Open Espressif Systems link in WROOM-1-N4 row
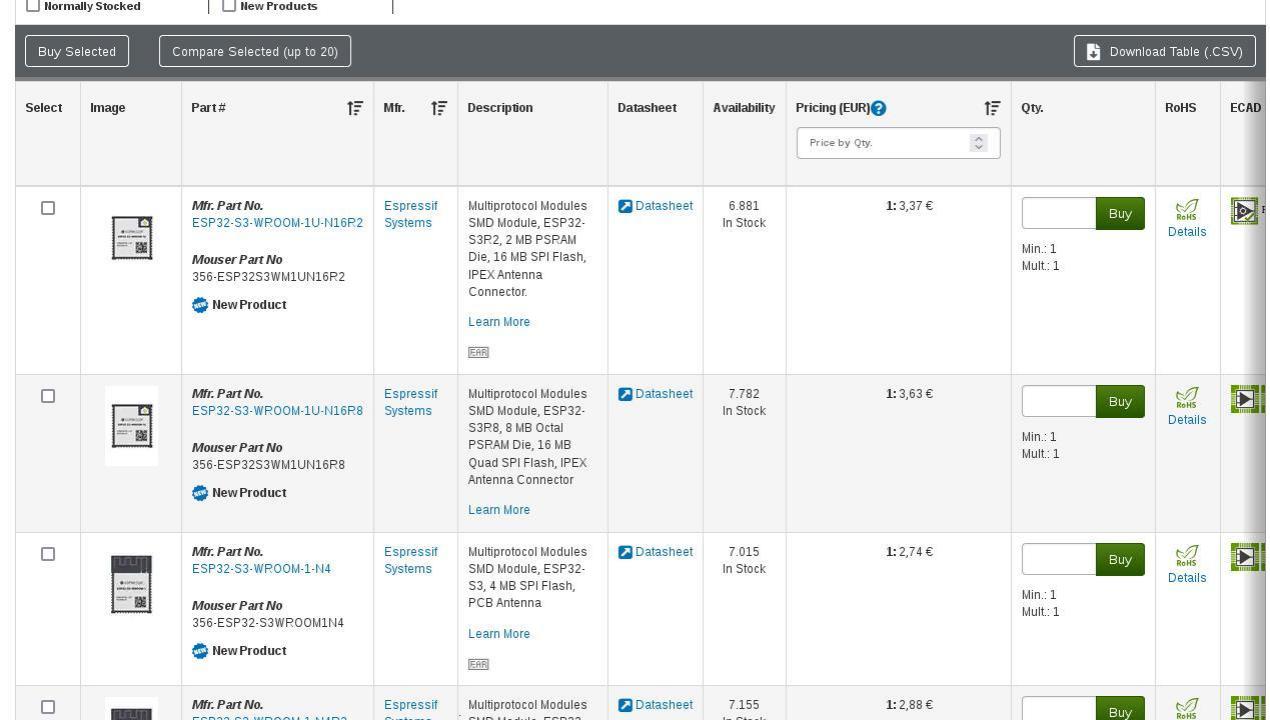The height and width of the screenshot is (720, 1270). point(411,560)
